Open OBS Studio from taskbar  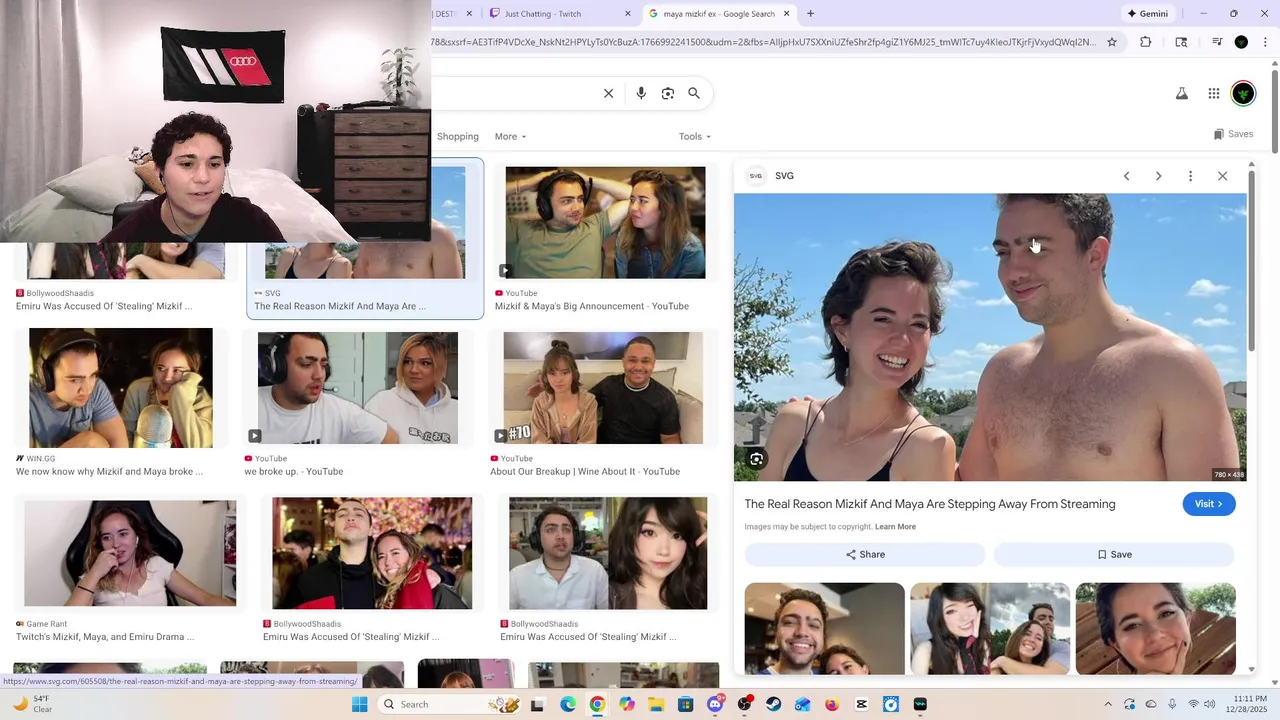click(744, 704)
